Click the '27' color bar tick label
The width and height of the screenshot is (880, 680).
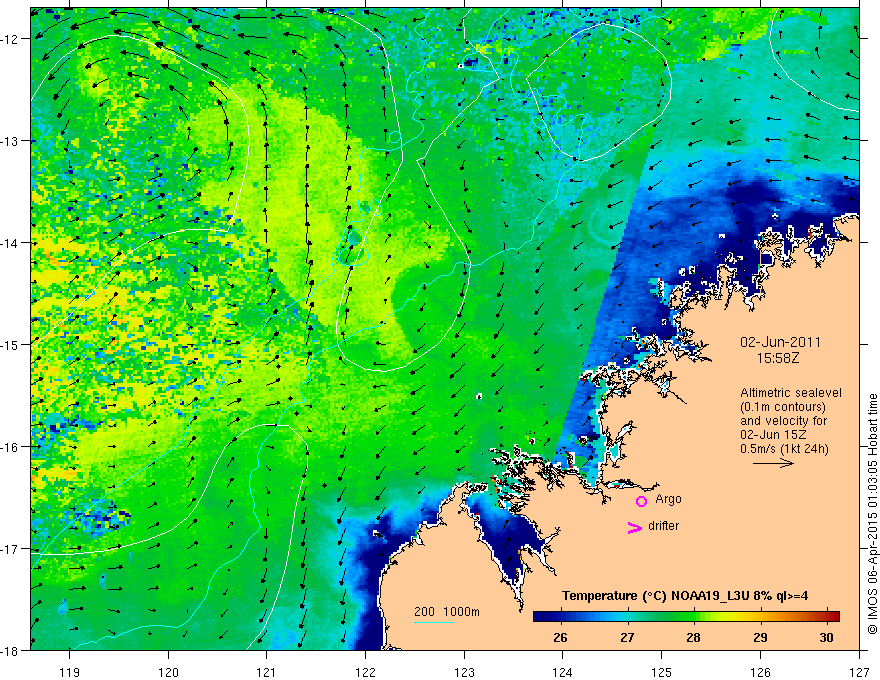tap(627, 638)
